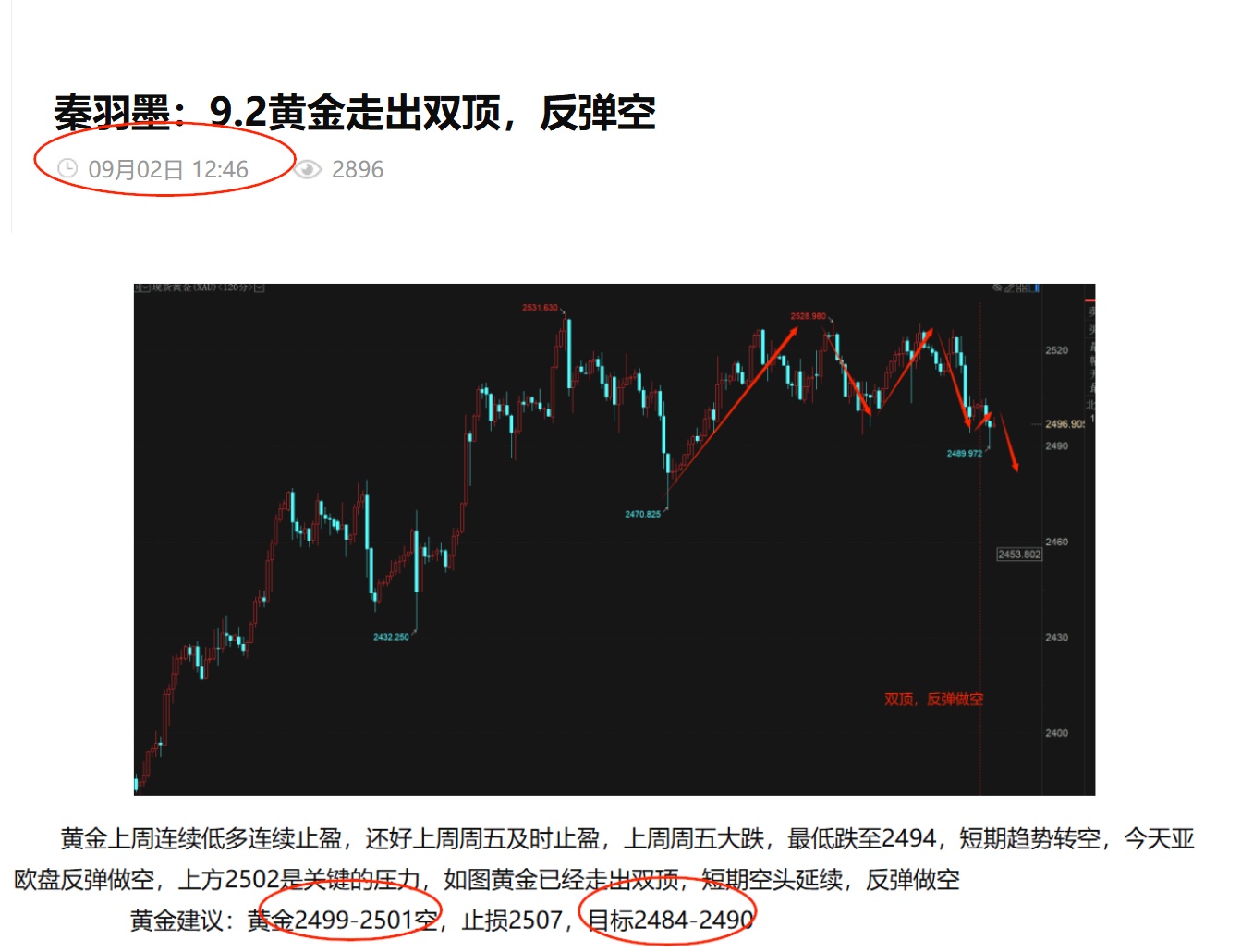Click the red annotation 双顶，反弹做空
The image size is (1241, 952).
[x=933, y=699]
